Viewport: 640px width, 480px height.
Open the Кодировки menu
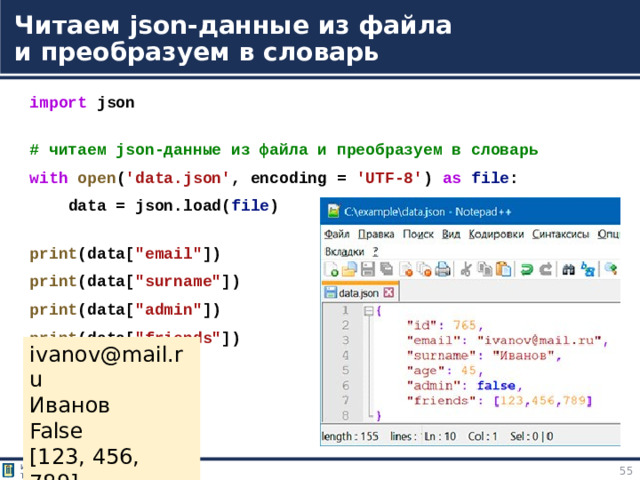[496, 234]
